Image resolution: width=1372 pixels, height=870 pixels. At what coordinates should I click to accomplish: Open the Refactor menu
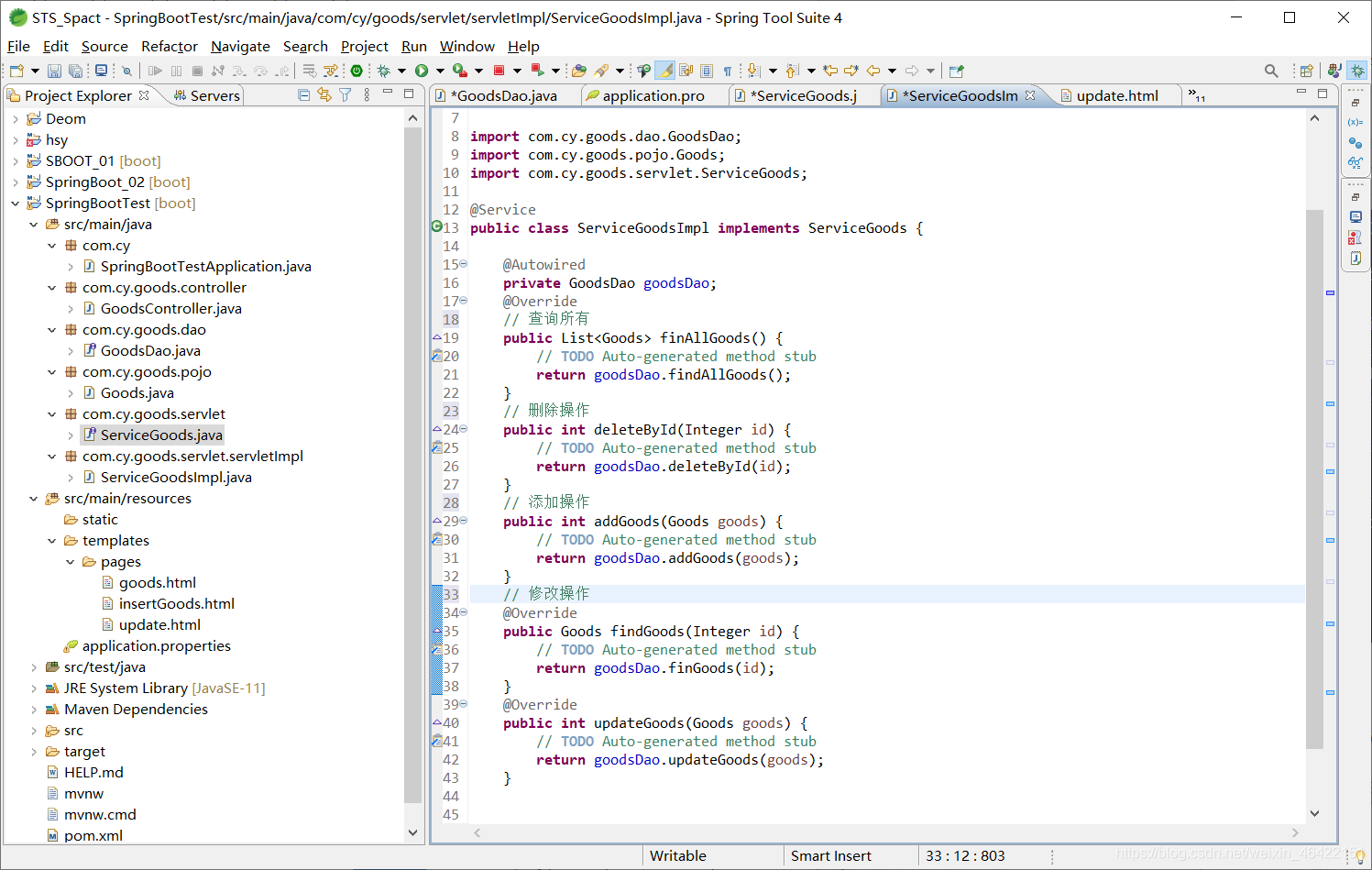click(x=170, y=46)
